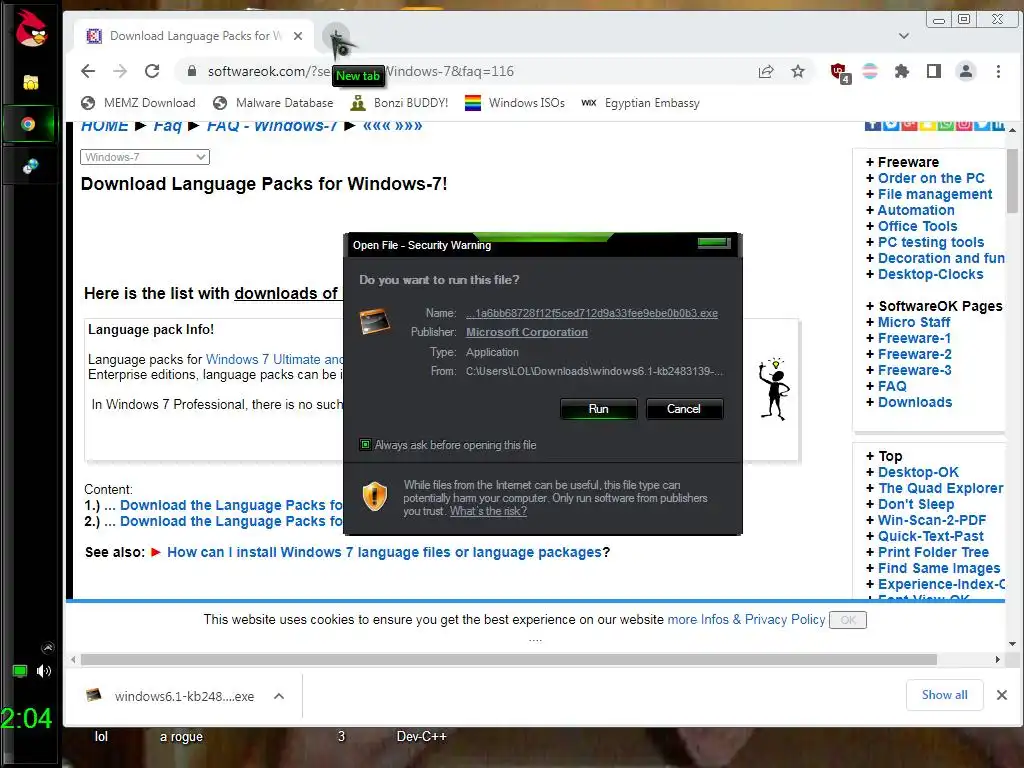This screenshot has width=1024, height=768.
Task: Reload the current page
Action: [152, 71]
